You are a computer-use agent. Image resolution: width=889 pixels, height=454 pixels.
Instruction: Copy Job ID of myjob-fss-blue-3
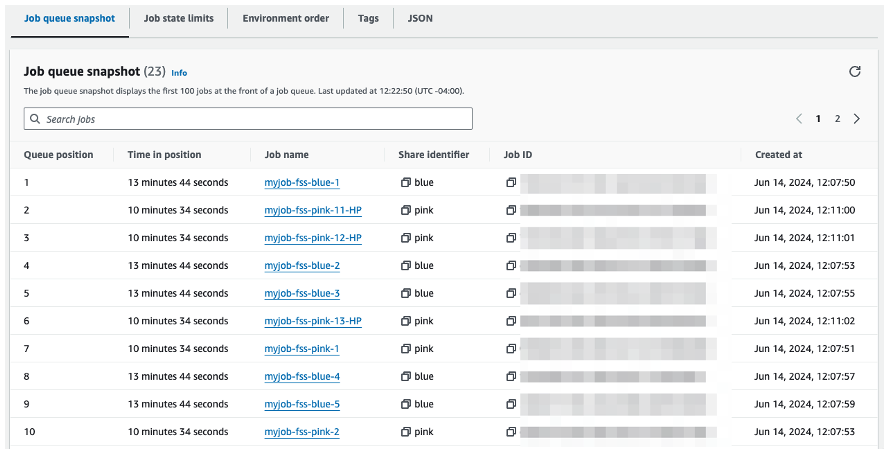(511, 293)
